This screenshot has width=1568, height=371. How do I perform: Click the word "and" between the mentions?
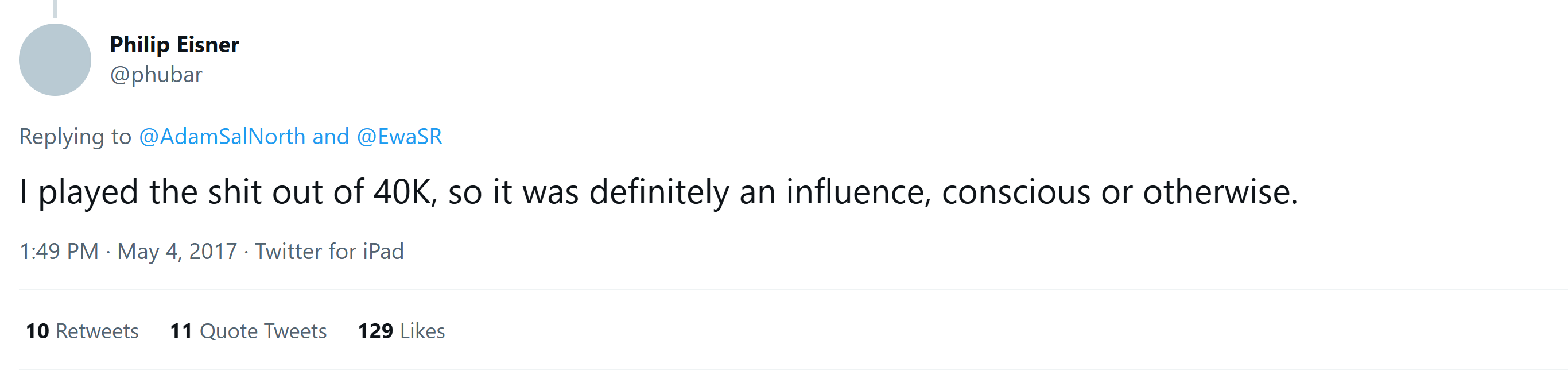coord(331,137)
